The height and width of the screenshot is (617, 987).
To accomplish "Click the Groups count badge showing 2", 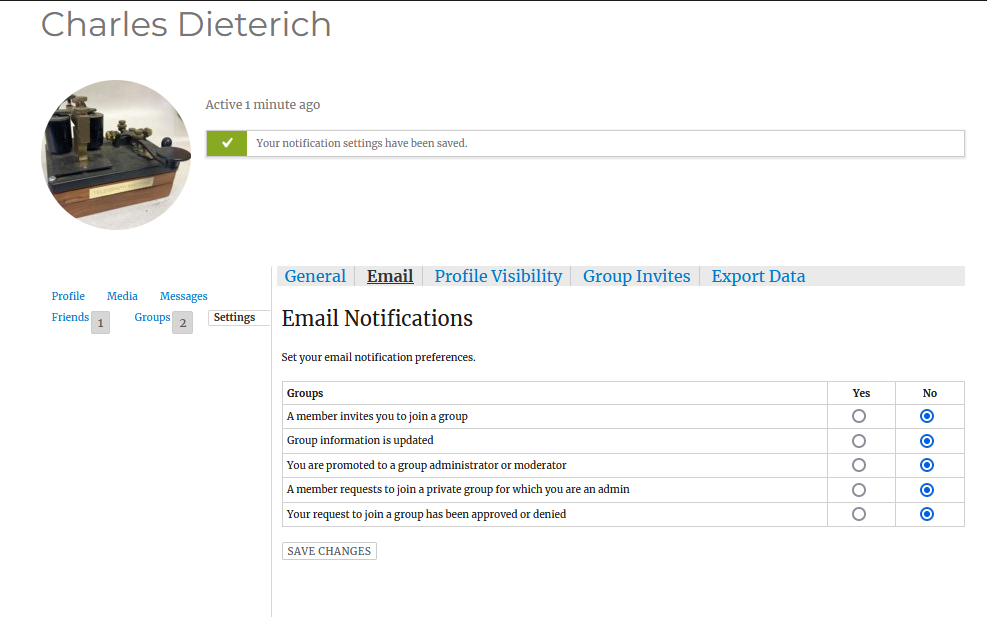I will point(183,322).
